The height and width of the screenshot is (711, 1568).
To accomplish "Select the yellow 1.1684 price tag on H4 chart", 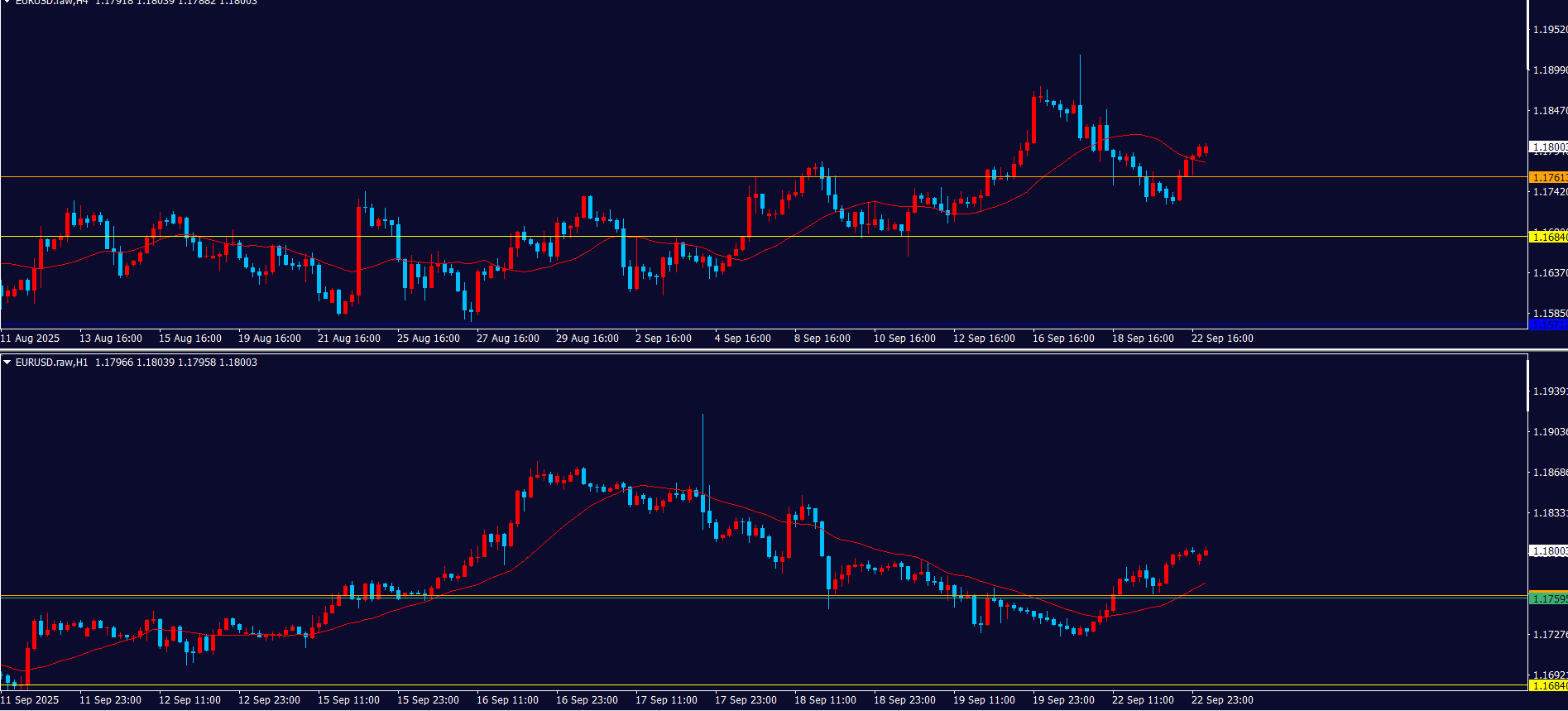I will click(x=1547, y=237).
